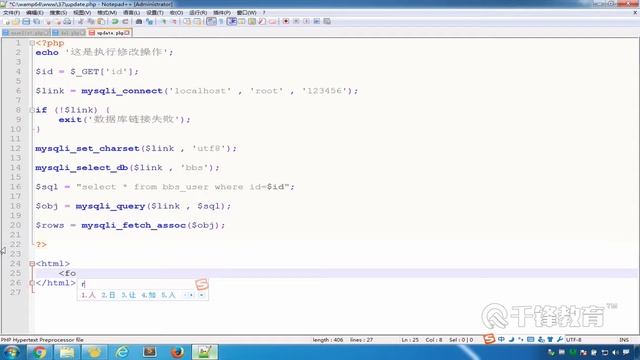The image size is (640, 360).
Task: Open the 搜索(S) menu
Action: click(58, 13)
